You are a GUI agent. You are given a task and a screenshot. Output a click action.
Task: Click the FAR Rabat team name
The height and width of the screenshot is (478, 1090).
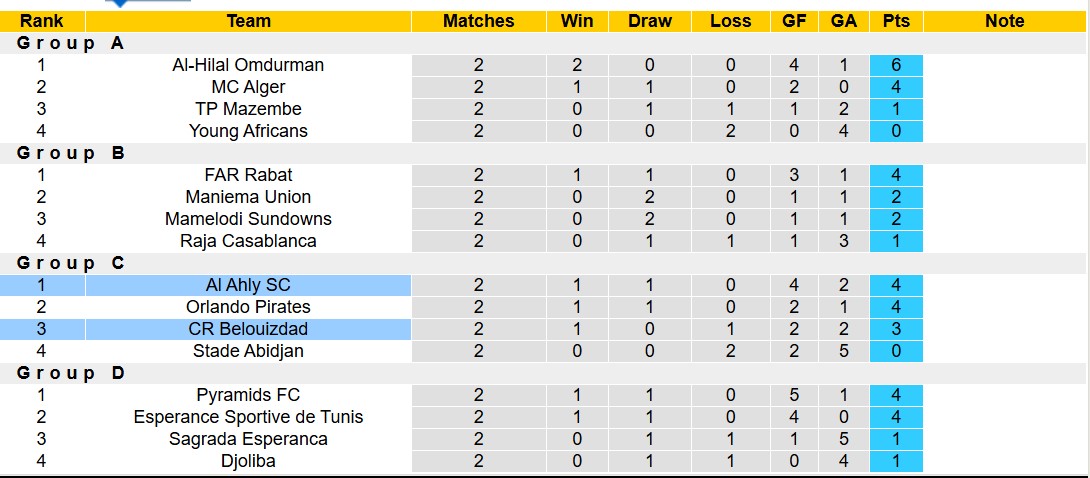(x=248, y=175)
